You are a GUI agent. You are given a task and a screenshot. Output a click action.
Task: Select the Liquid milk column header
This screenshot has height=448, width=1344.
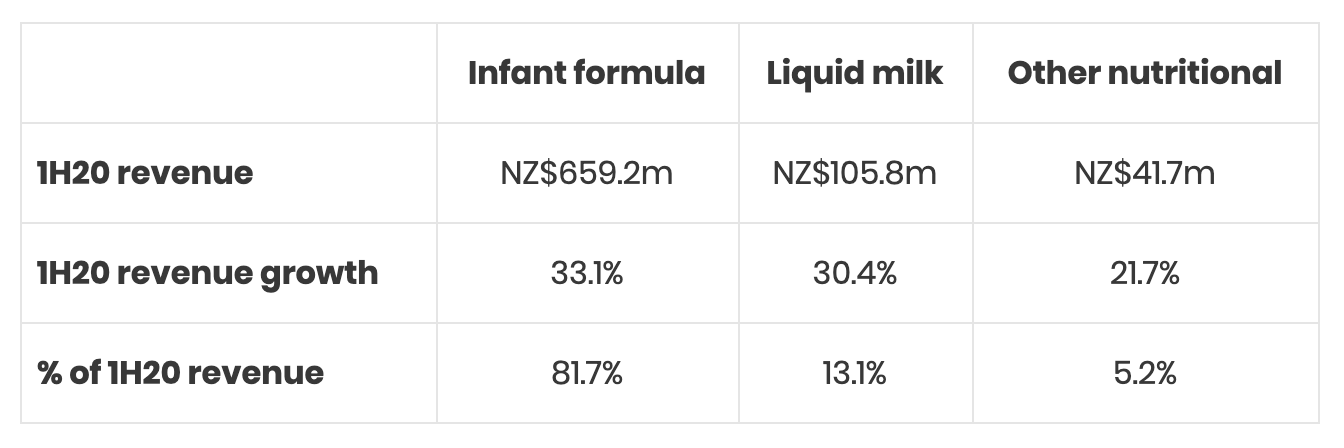click(855, 73)
